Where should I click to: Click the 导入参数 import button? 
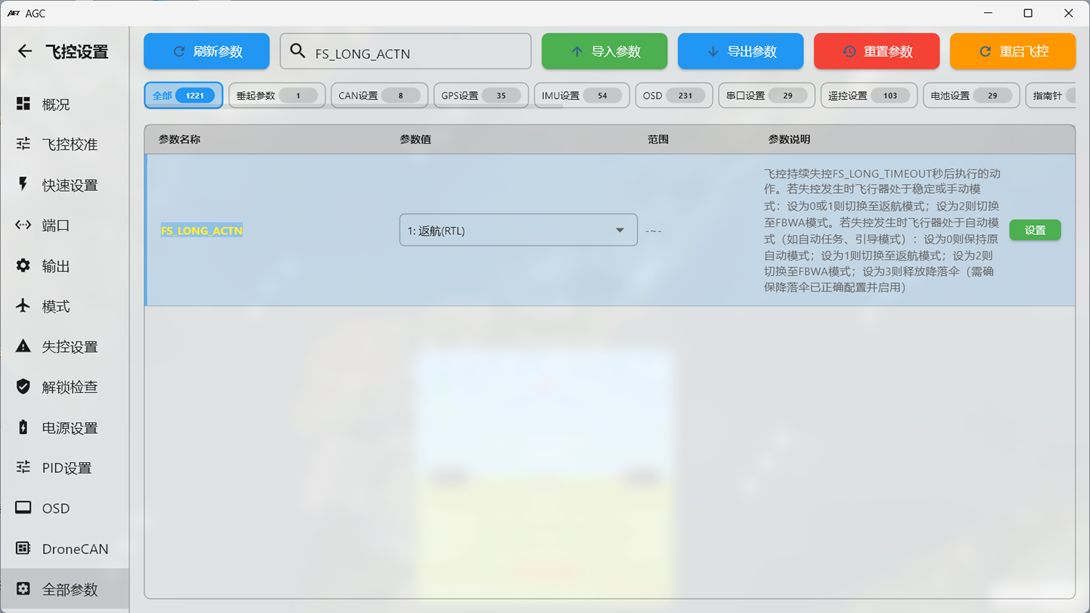point(604,52)
